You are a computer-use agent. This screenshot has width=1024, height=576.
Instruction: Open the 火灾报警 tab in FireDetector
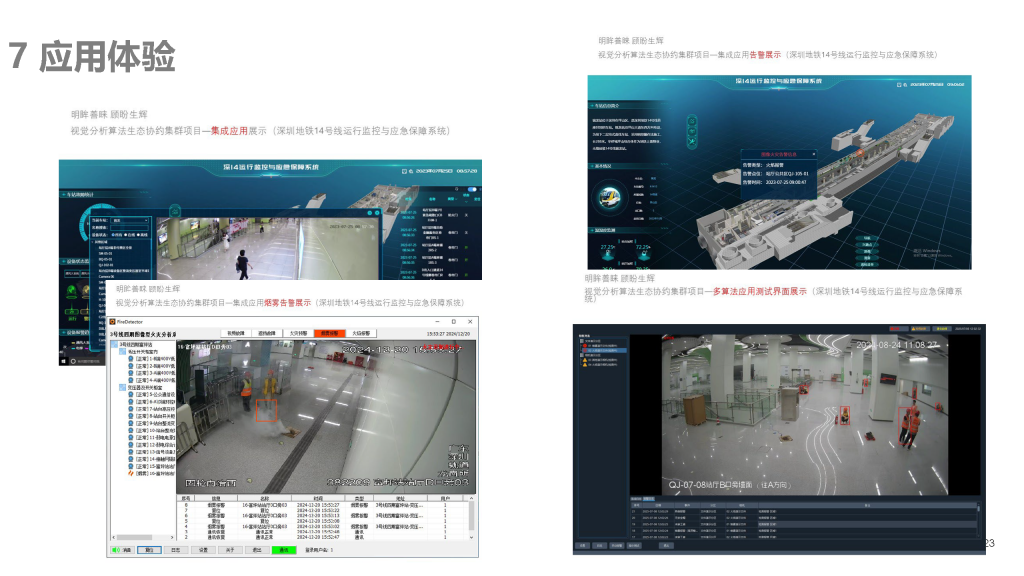tap(298, 333)
